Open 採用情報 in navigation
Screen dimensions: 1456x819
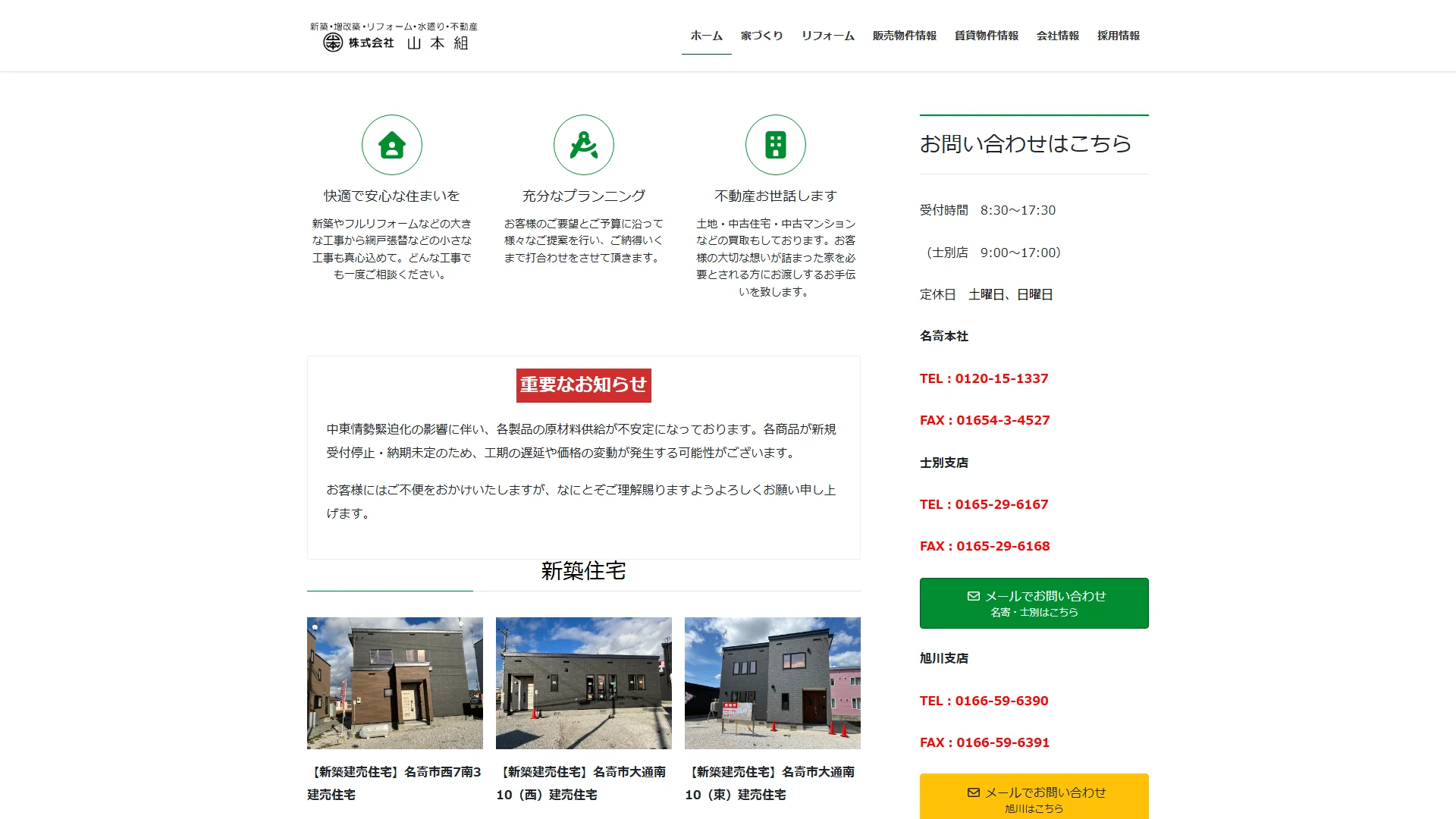tap(1119, 36)
